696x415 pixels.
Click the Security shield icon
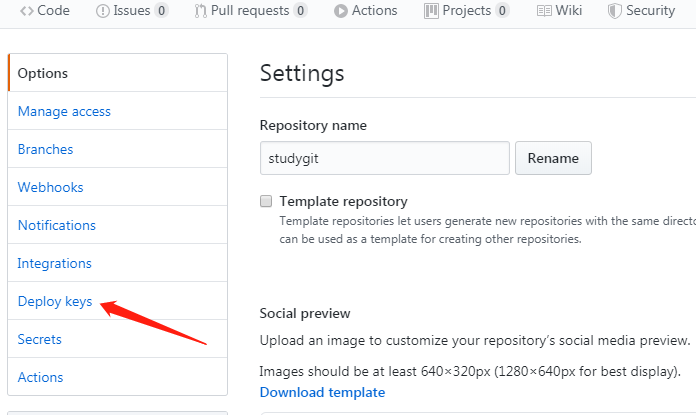[615, 11]
